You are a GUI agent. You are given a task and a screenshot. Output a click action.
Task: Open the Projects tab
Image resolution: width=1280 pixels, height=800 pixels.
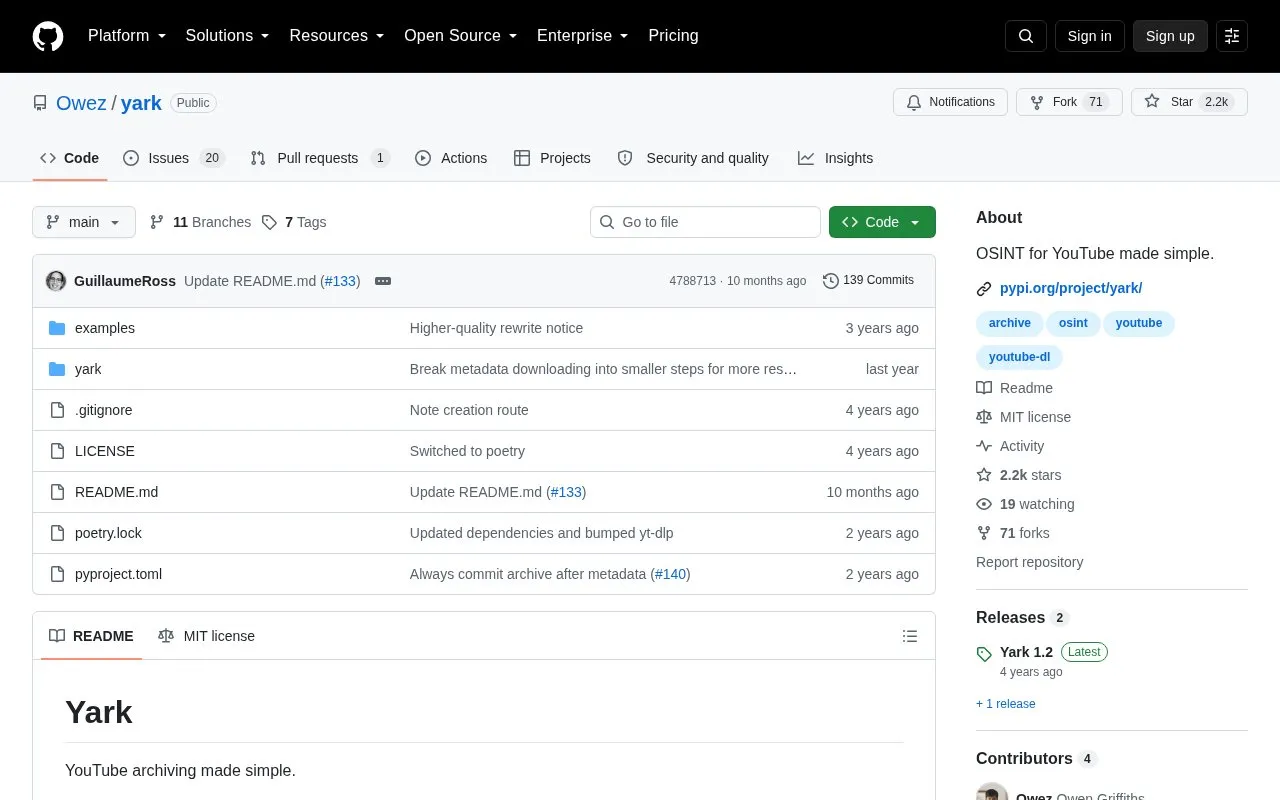click(x=552, y=158)
